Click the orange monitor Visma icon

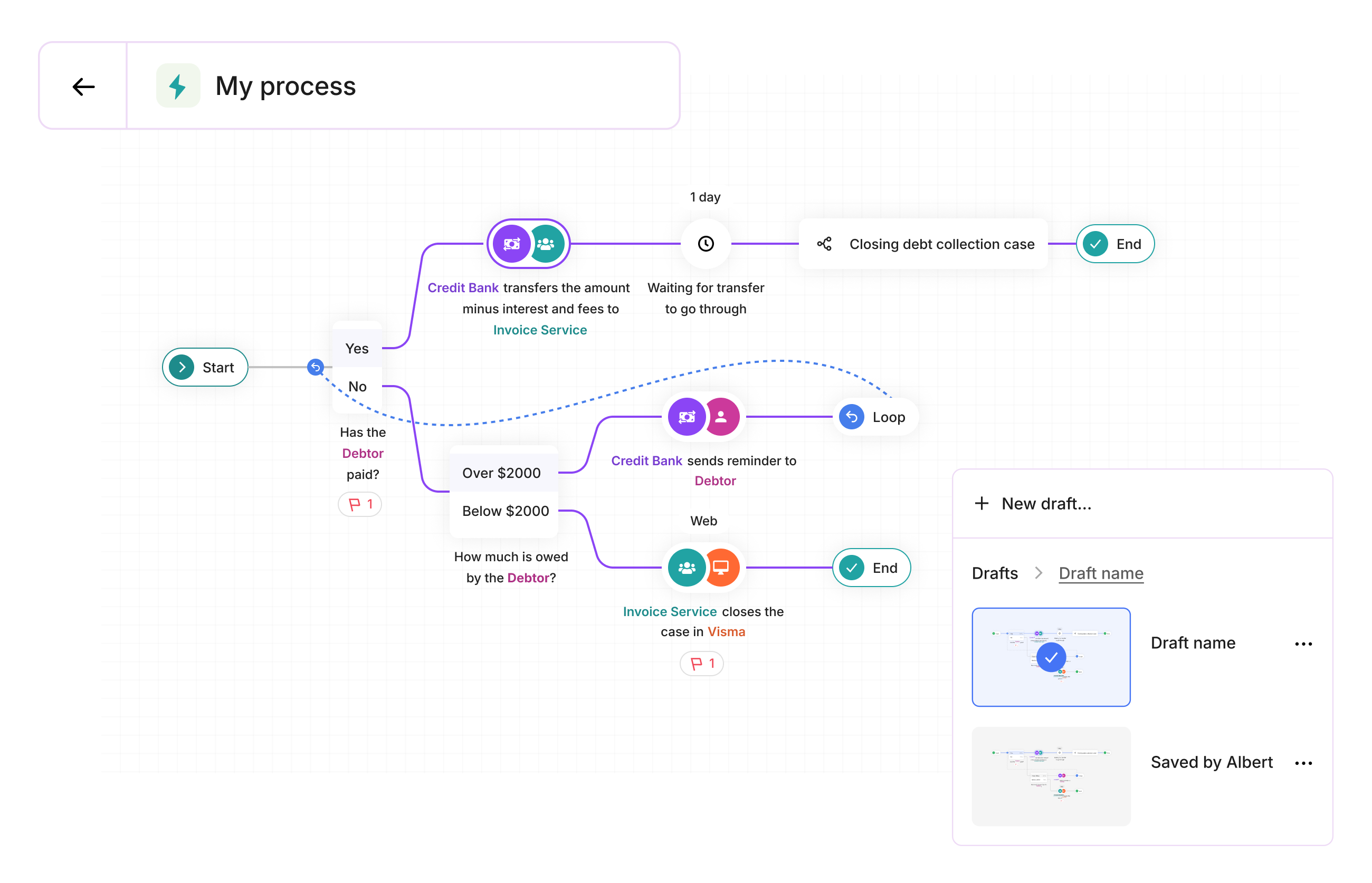(721, 567)
